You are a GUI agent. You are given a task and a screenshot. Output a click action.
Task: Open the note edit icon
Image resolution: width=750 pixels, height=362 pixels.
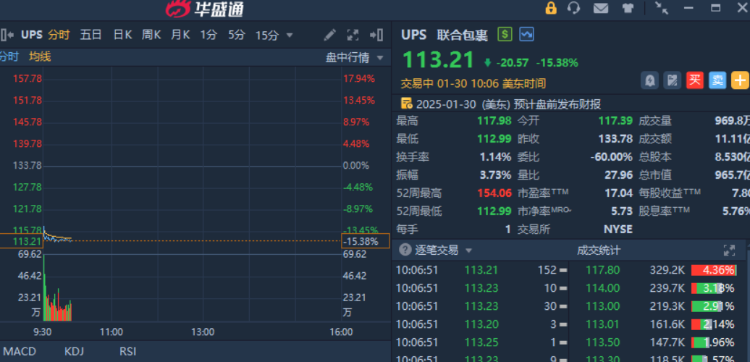pos(672,80)
